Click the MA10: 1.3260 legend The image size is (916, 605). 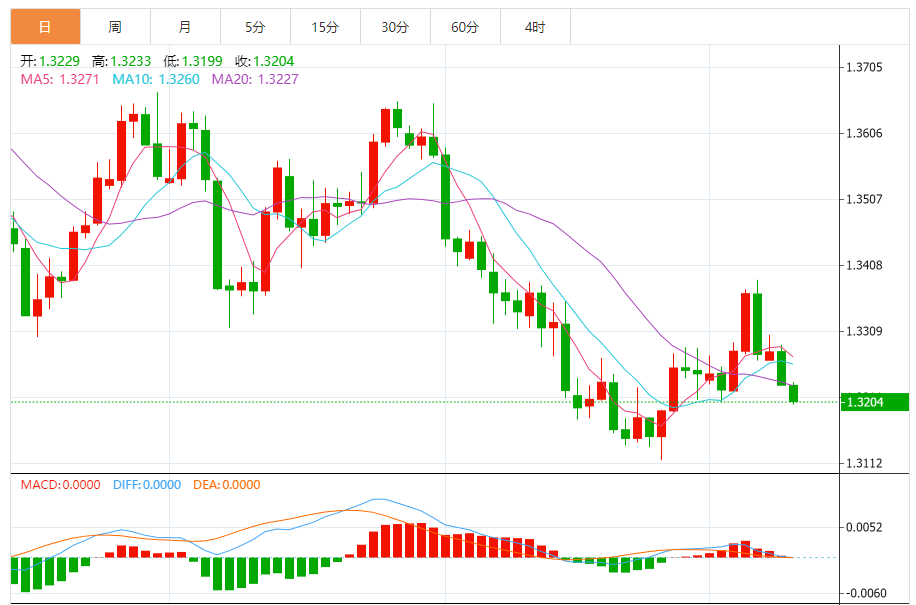(x=156, y=79)
